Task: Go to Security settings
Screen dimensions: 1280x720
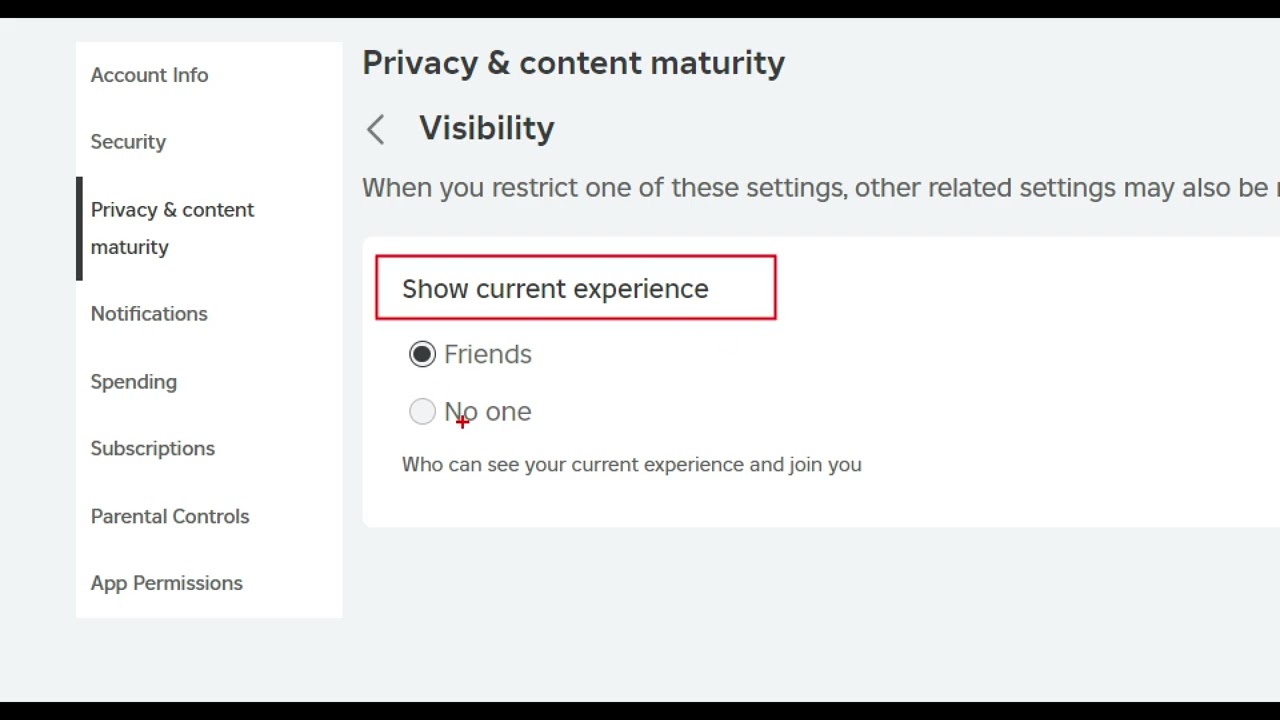Action: click(x=128, y=142)
